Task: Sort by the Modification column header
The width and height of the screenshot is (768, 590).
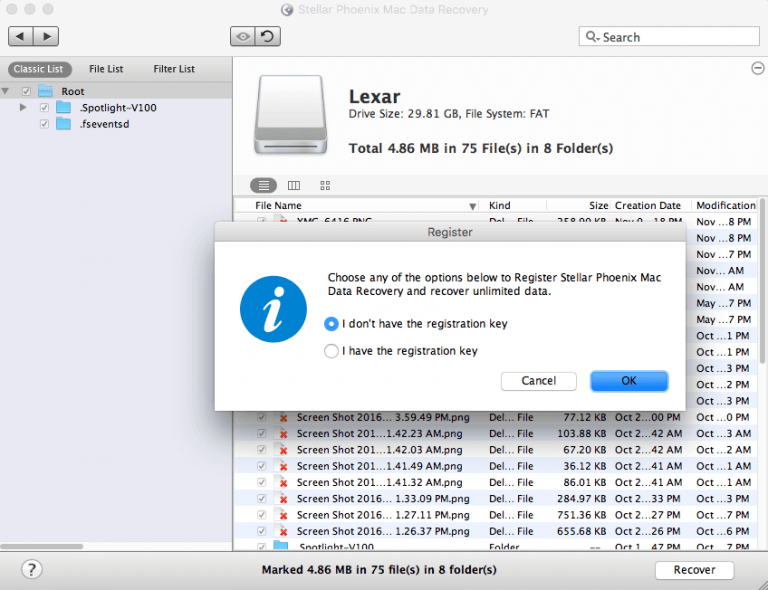Action: 726,206
